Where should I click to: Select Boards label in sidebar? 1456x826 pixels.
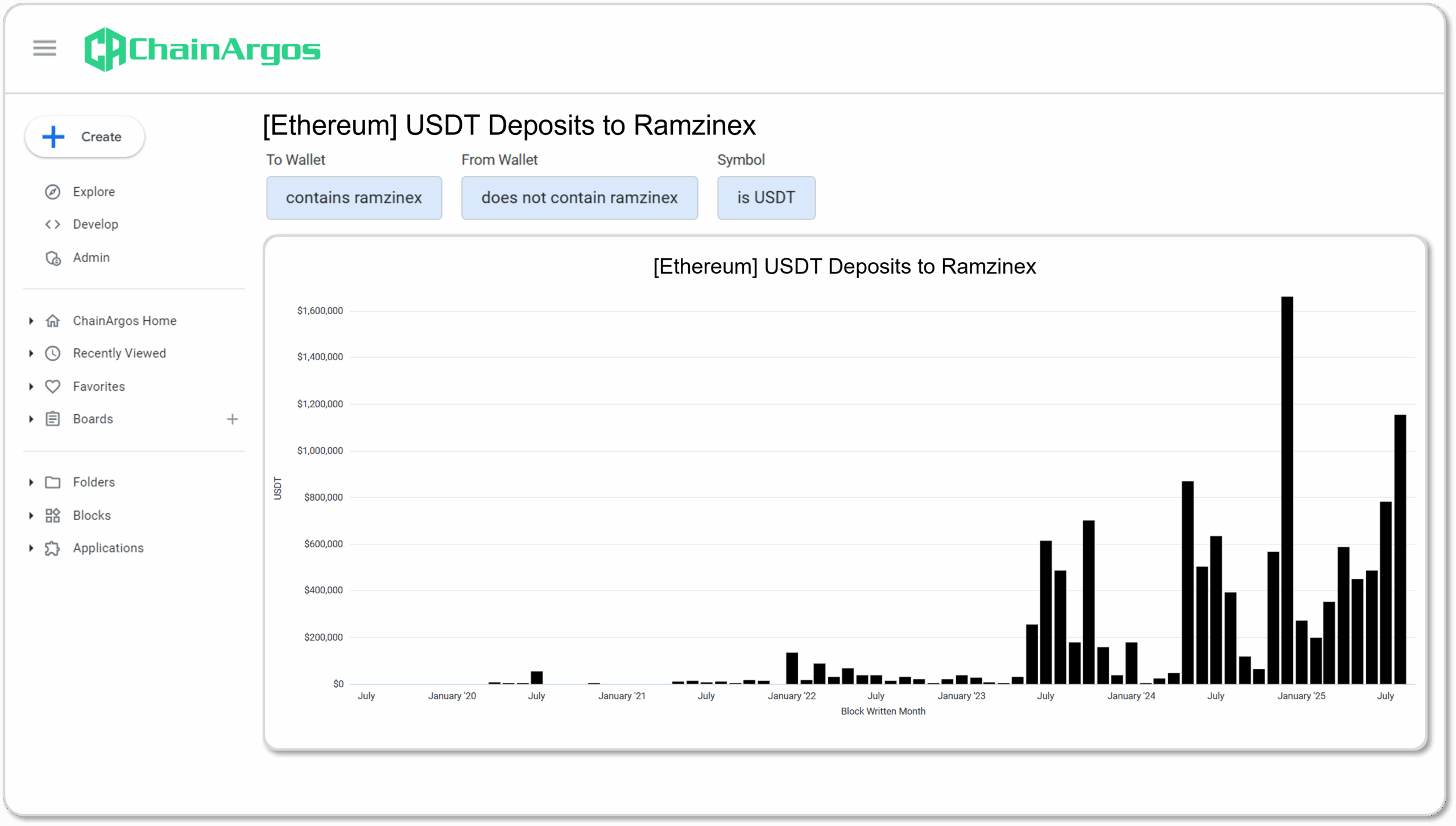(93, 420)
